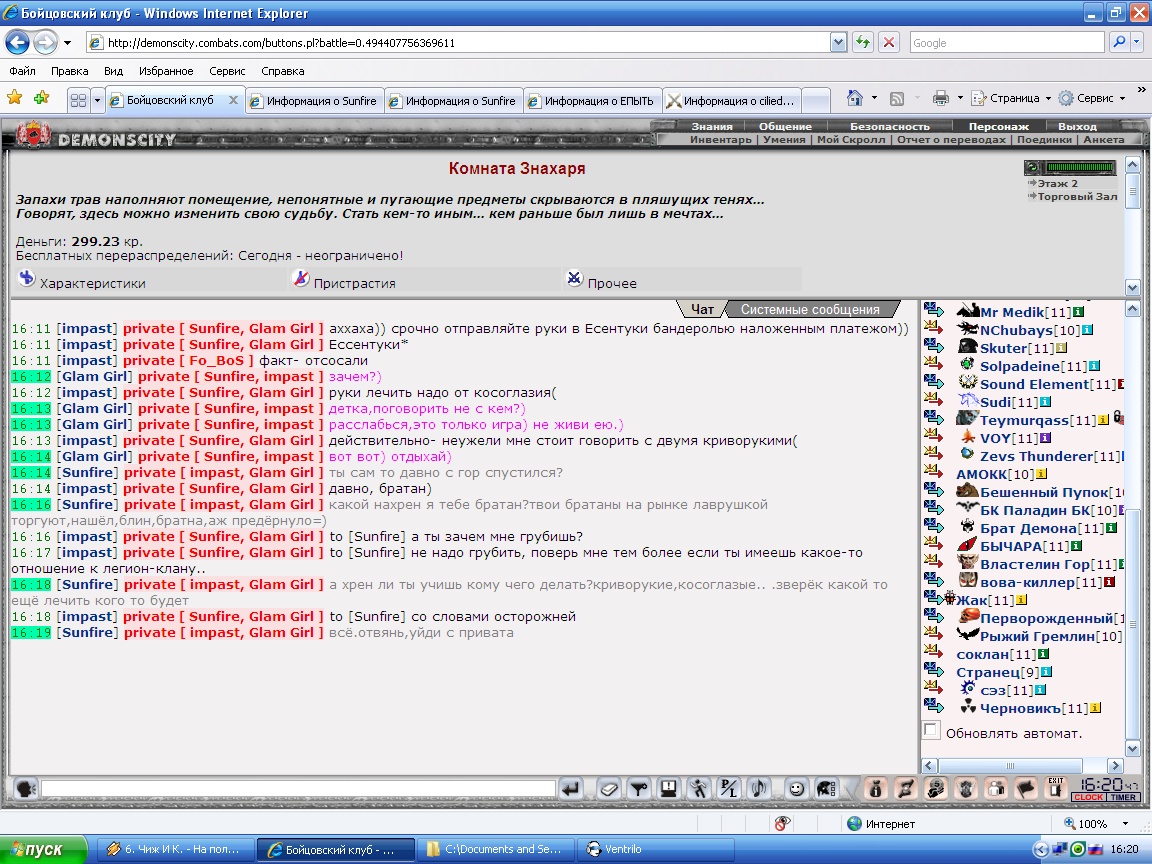Open the Quick Tabs dropdown arrow
Image resolution: width=1152 pixels, height=864 pixels.
pyautogui.click(x=97, y=100)
